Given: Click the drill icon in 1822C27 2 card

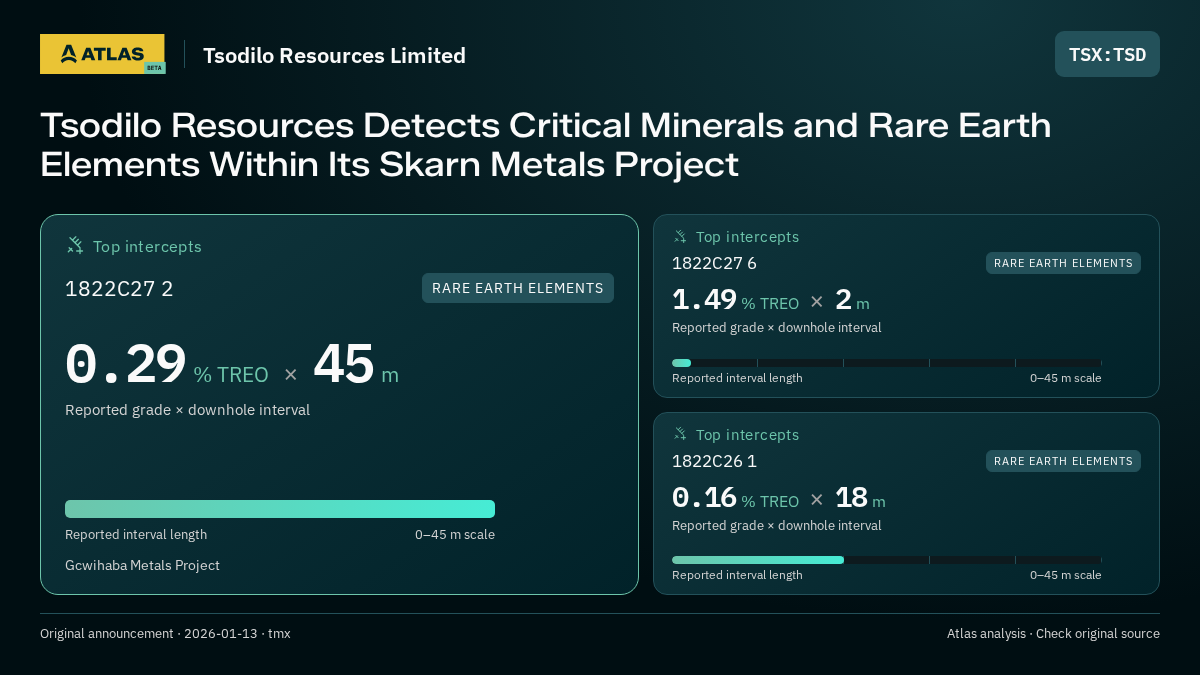Looking at the screenshot, I should pos(75,246).
